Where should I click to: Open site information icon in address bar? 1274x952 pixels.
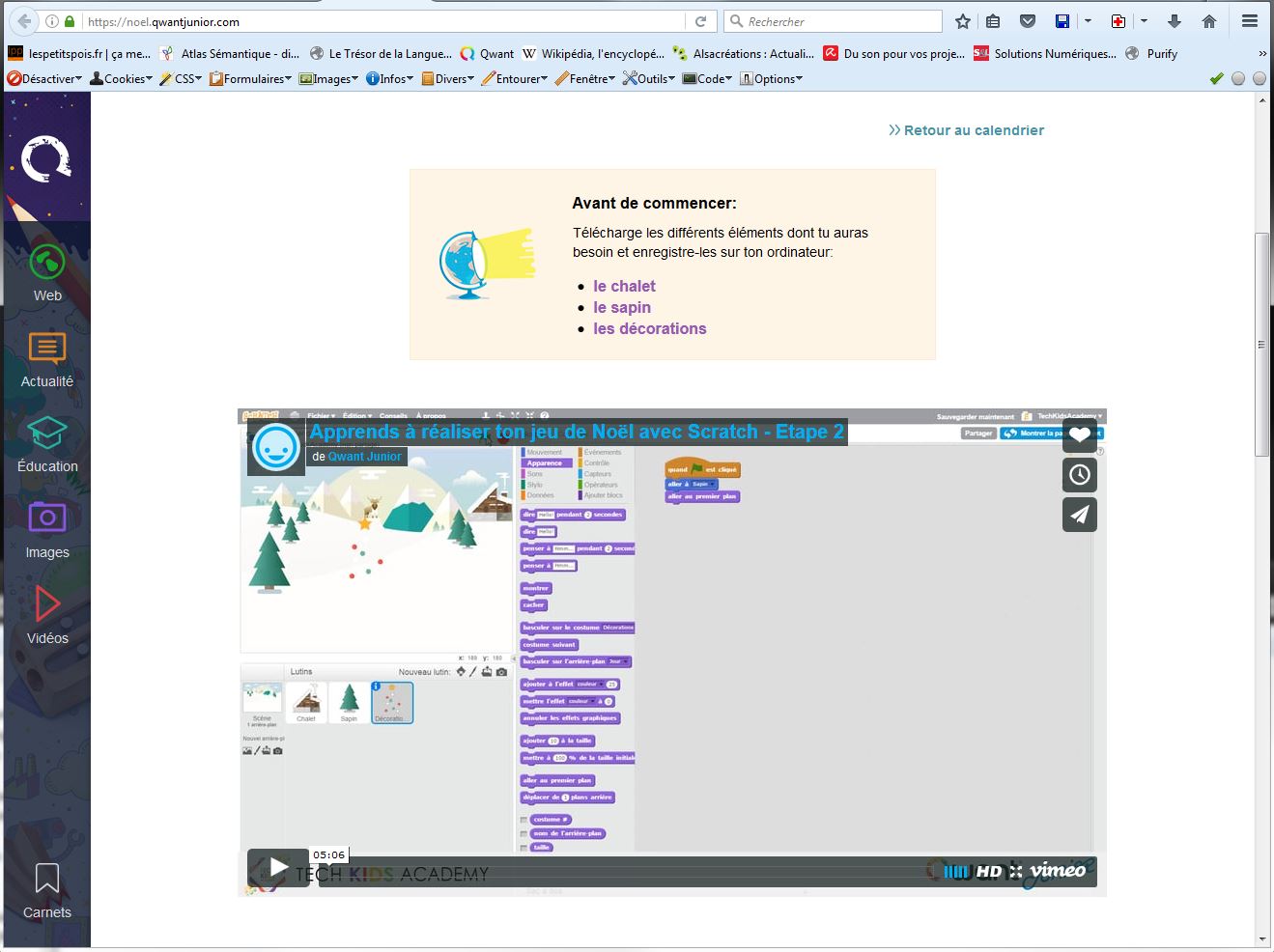tap(52, 21)
